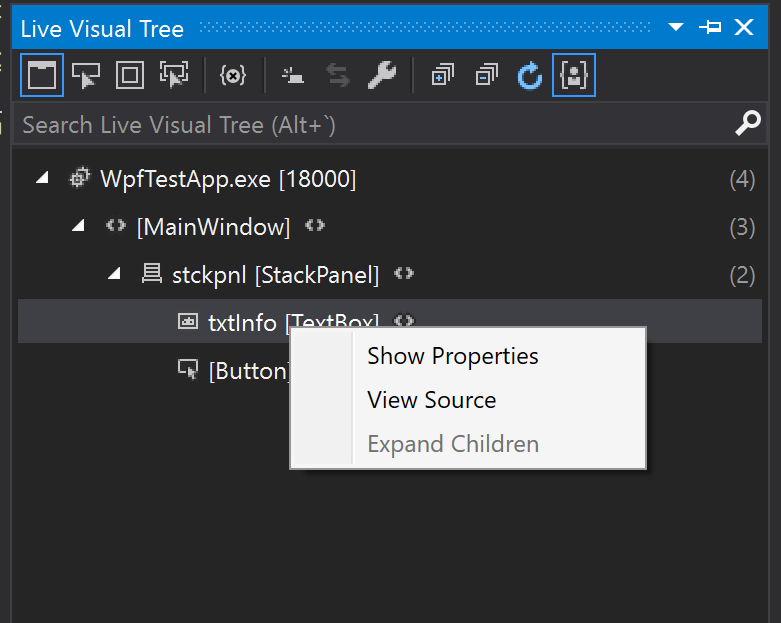Viewport: 781px width, 623px height.
Task: Click the disabled Hot Reload arrows icon
Action: (x=338, y=75)
